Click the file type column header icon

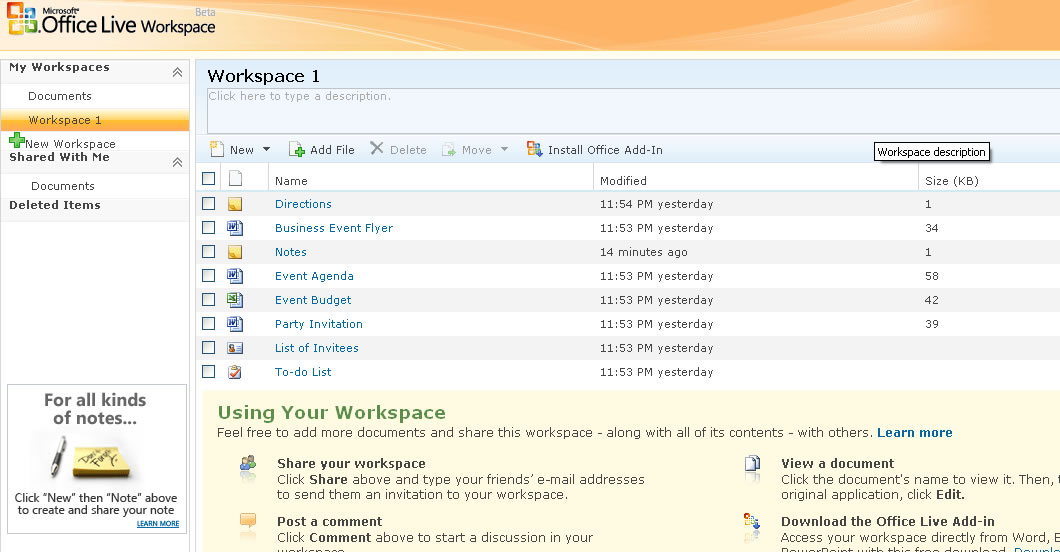235,178
